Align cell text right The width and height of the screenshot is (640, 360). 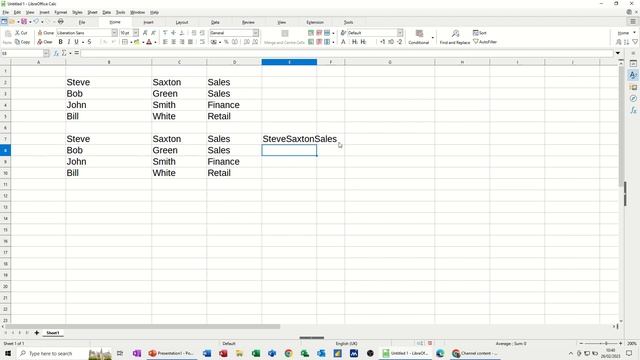pos(182,42)
